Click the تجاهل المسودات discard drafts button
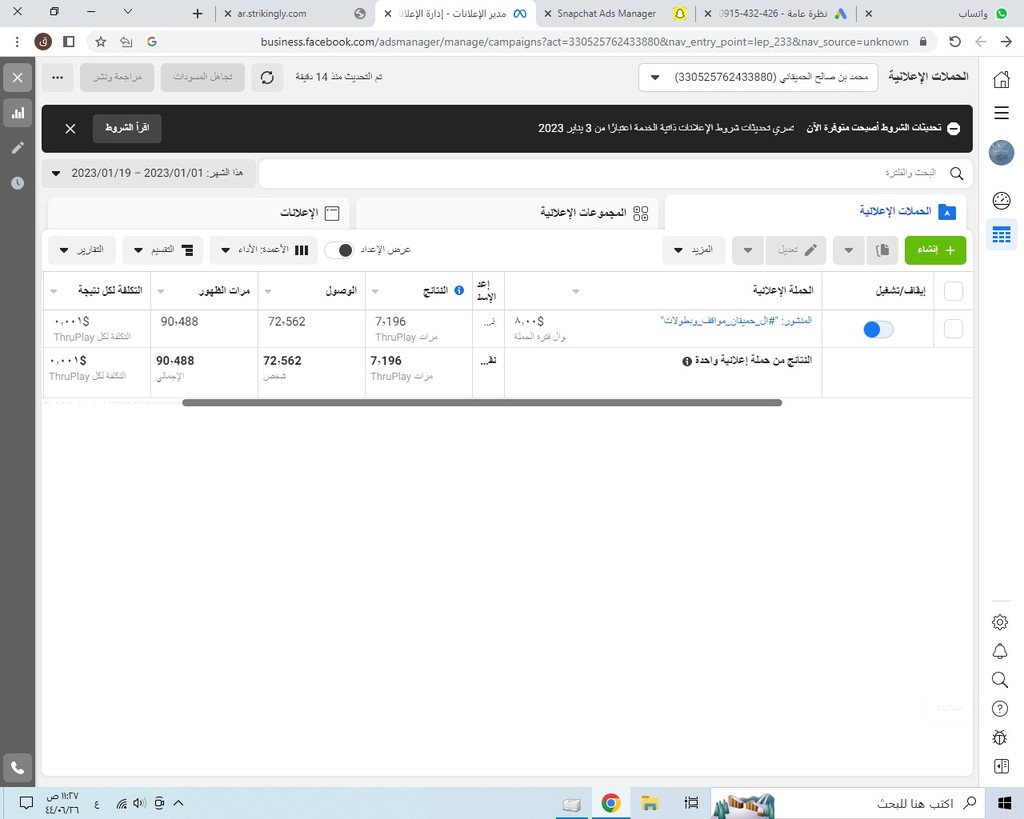Image resolution: width=1024 pixels, height=819 pixels. pyautogui.click(x=202, y=78)
